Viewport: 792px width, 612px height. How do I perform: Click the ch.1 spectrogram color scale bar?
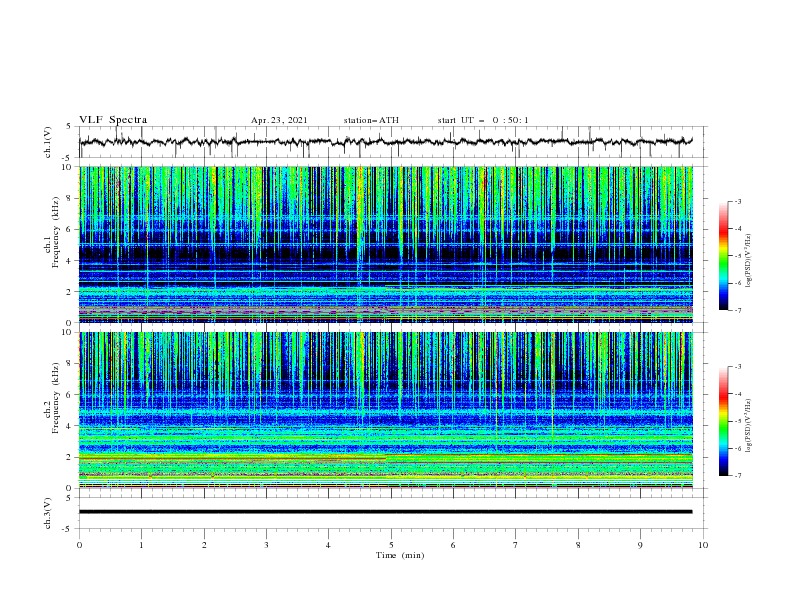tap(724, 256)
